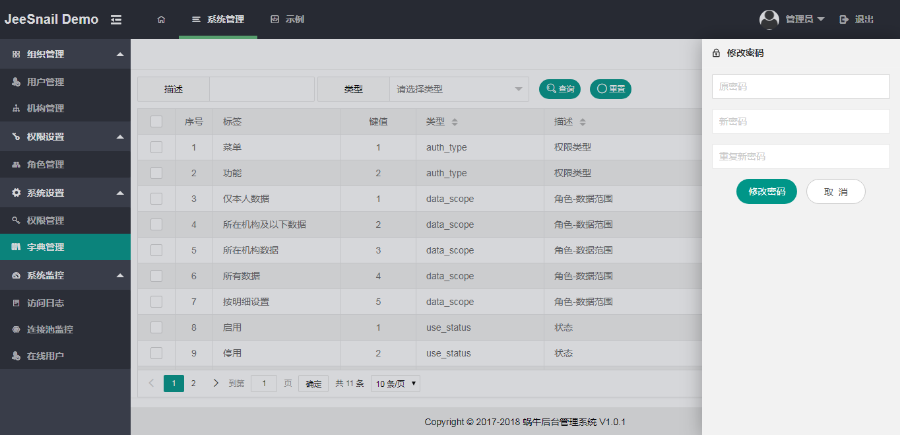900x435 pixels.
Task: Open the 10条/页 page size dropdown
Action: point(395,384)
